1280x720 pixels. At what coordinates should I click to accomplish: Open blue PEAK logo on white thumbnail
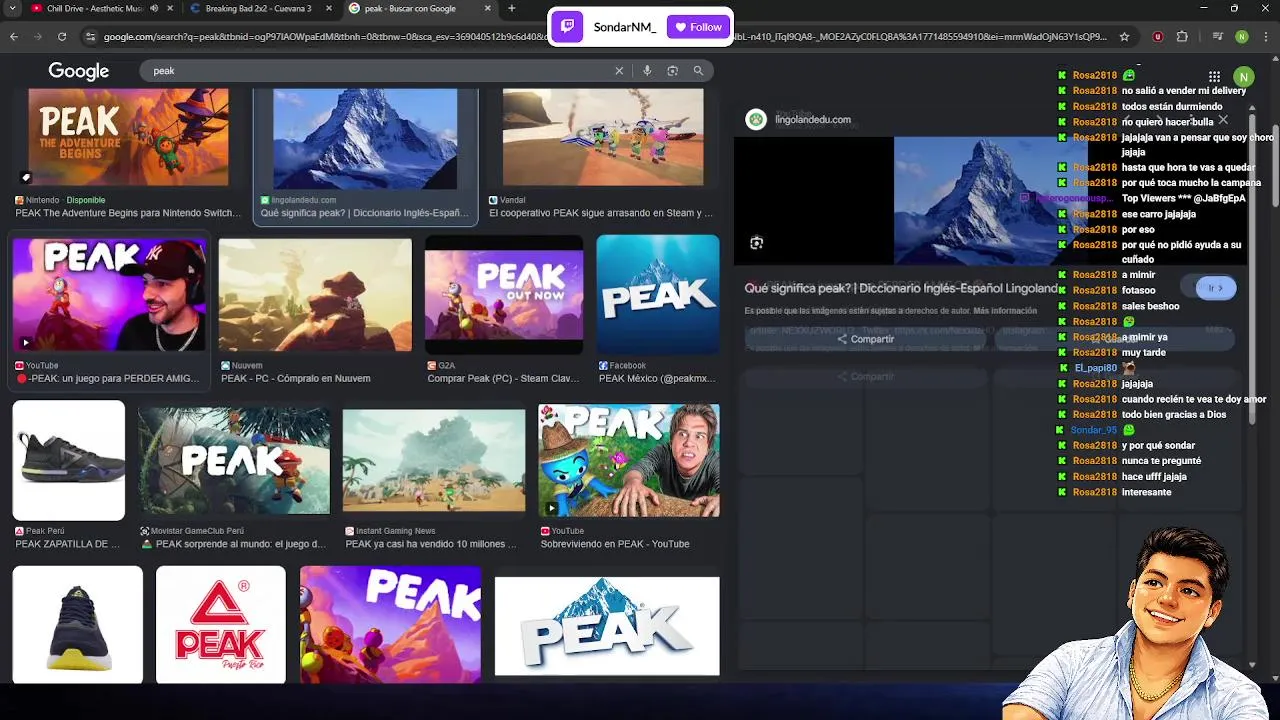[x=607, y=626]
